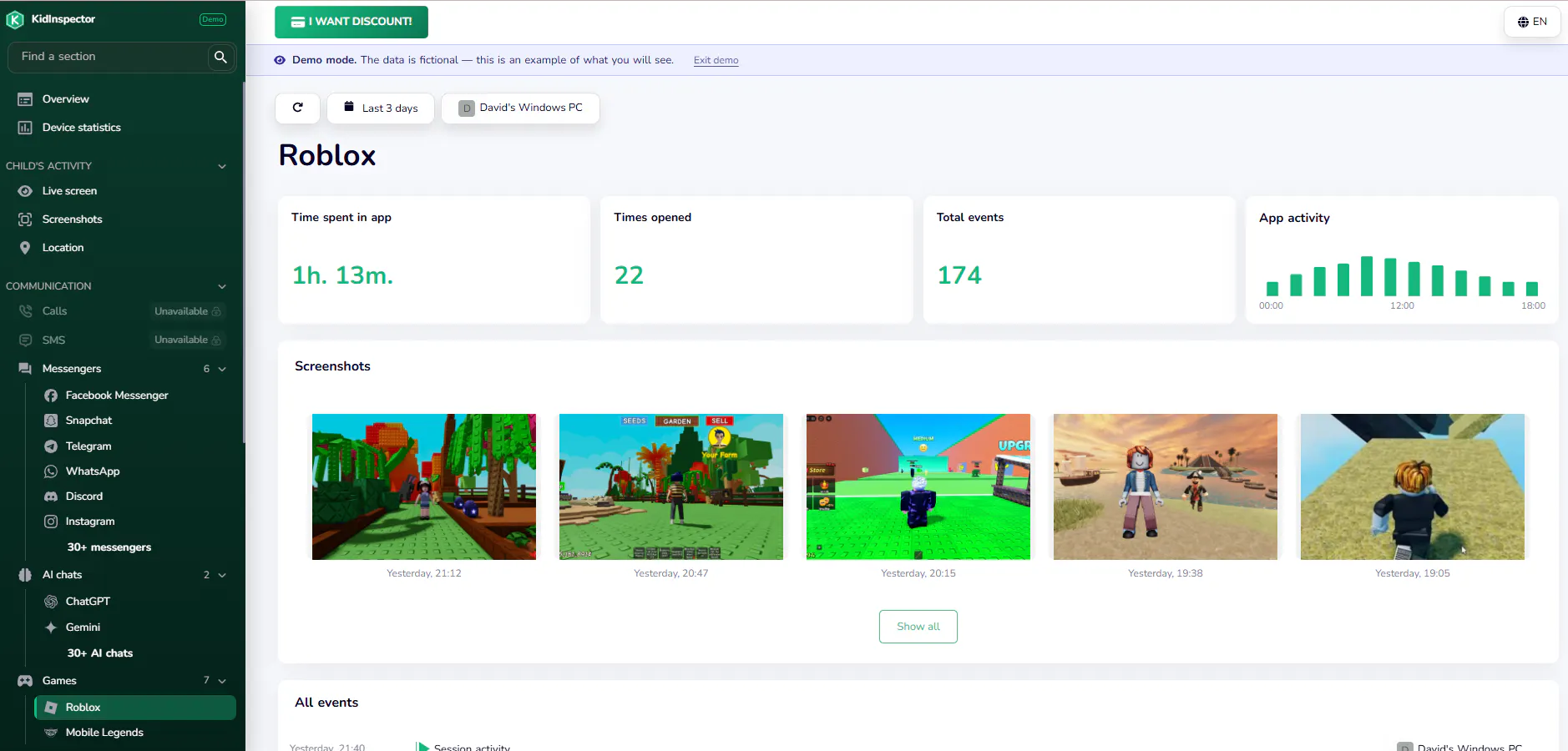Viewport: 1568px width, 751px height.
Task: Click the AI chats brain icon
Action: tap(25, 575)
